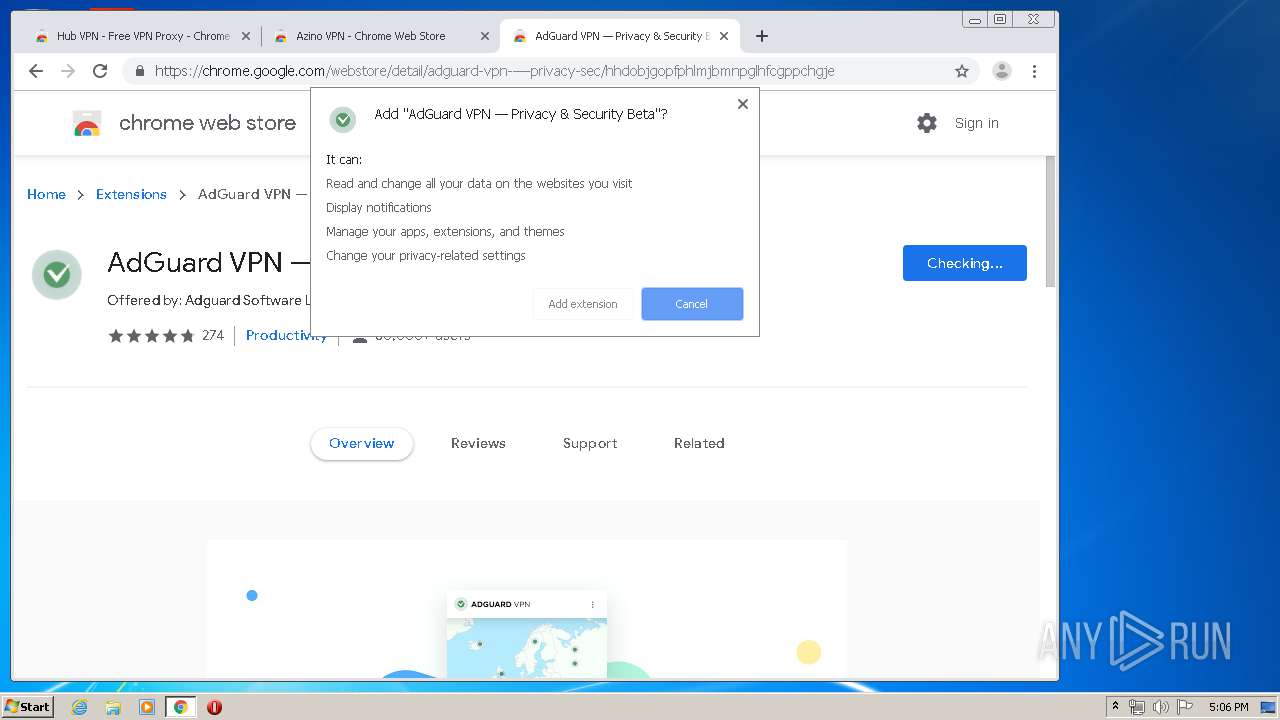The width and height of the screenshot is (1280, 720).
Task: Click the address bar URL
Action: [494, 71]
